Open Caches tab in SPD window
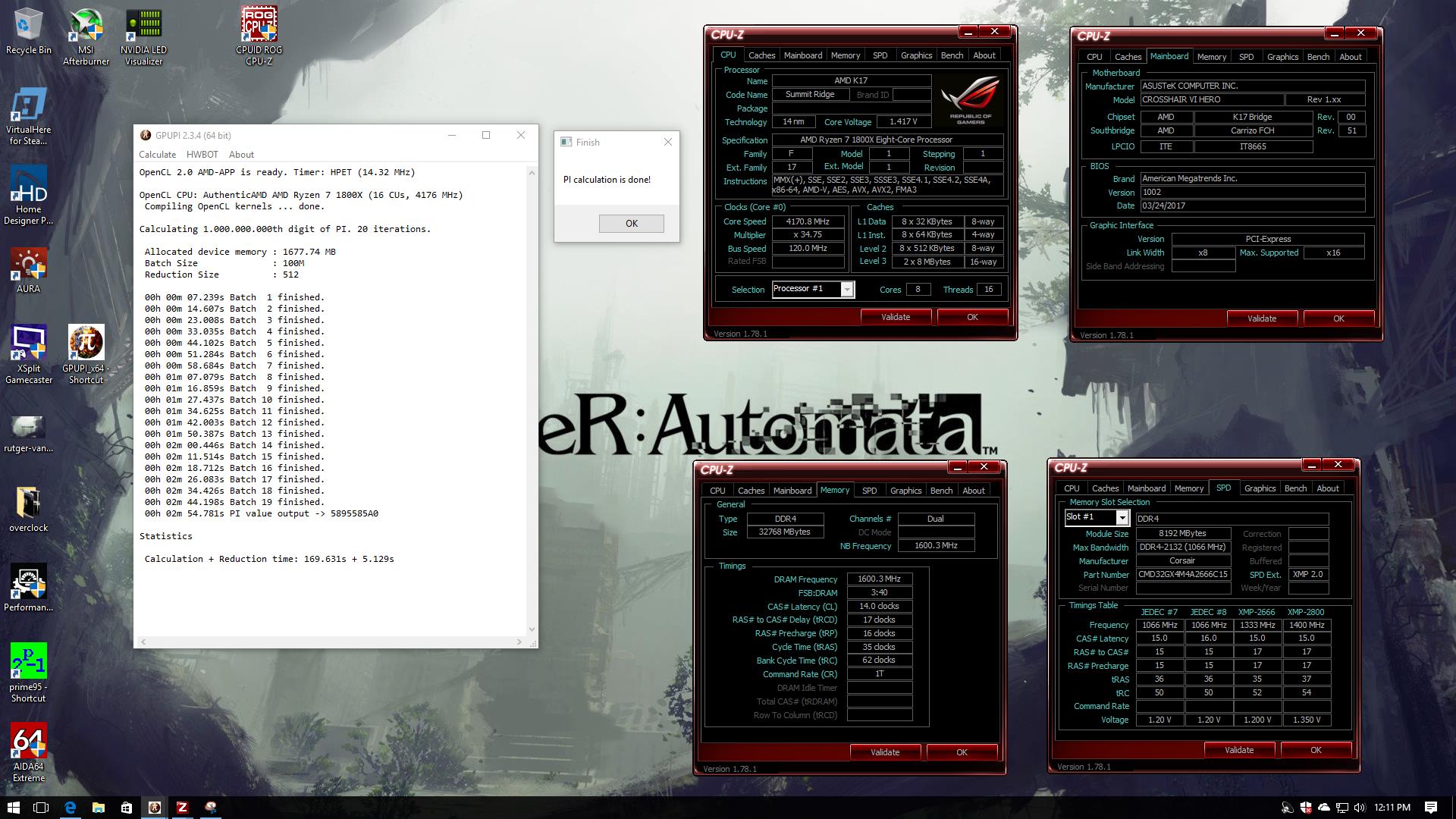 coord(1105,488)
